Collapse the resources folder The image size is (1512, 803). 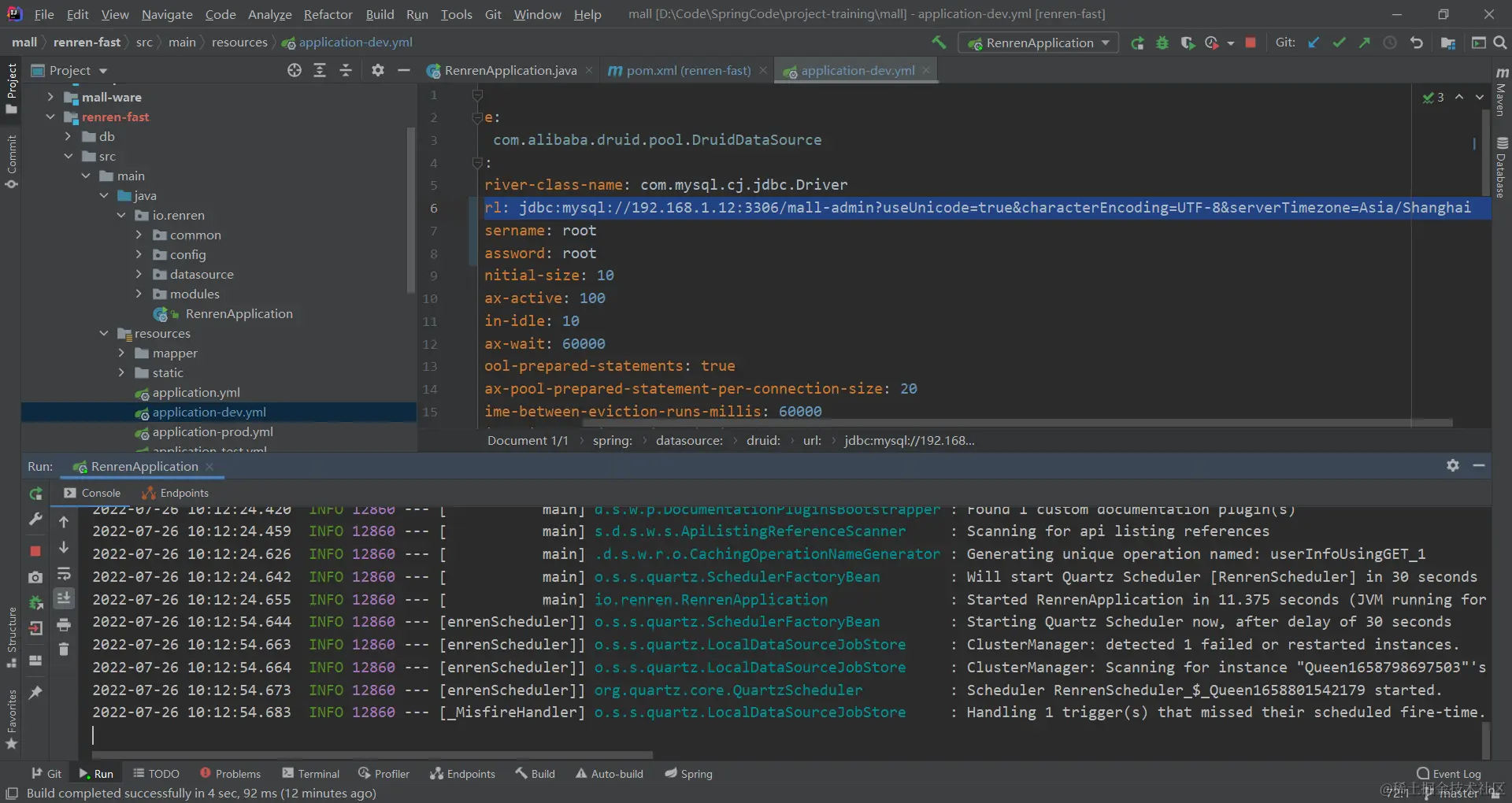[x=104, y=333]
